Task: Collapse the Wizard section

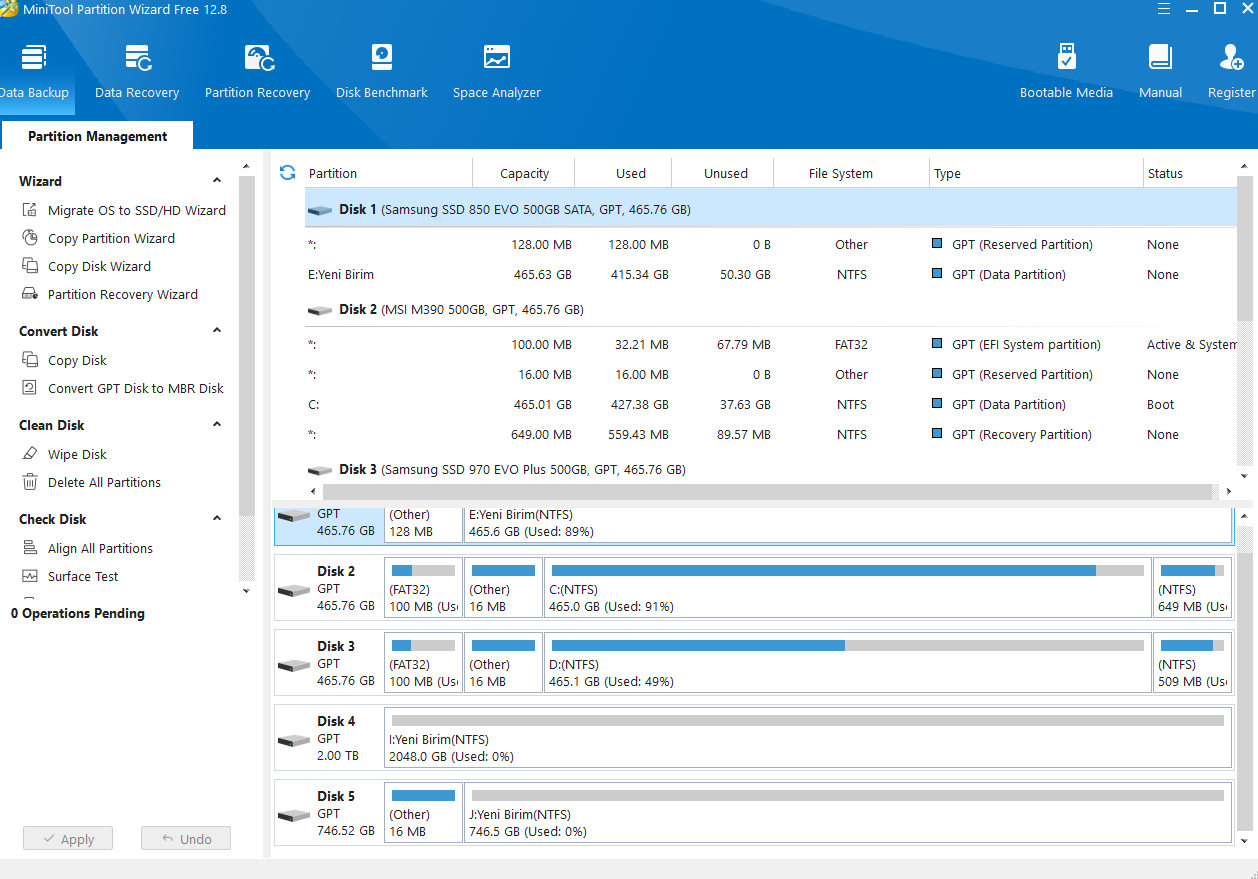Action: (217, 181)
